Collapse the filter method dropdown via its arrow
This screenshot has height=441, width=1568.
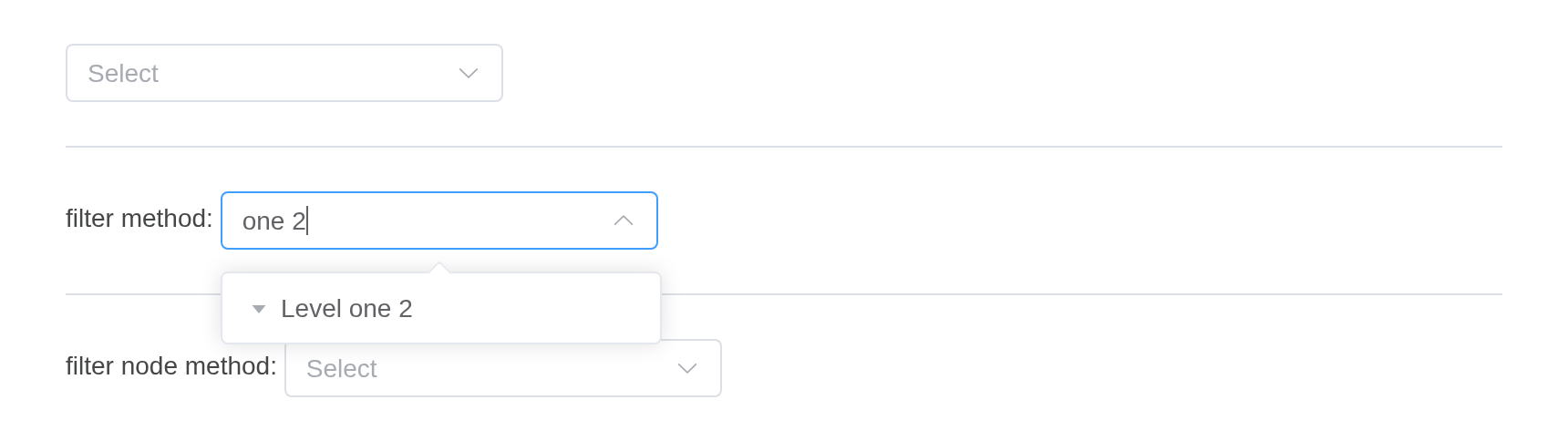[x=624, y=220]
